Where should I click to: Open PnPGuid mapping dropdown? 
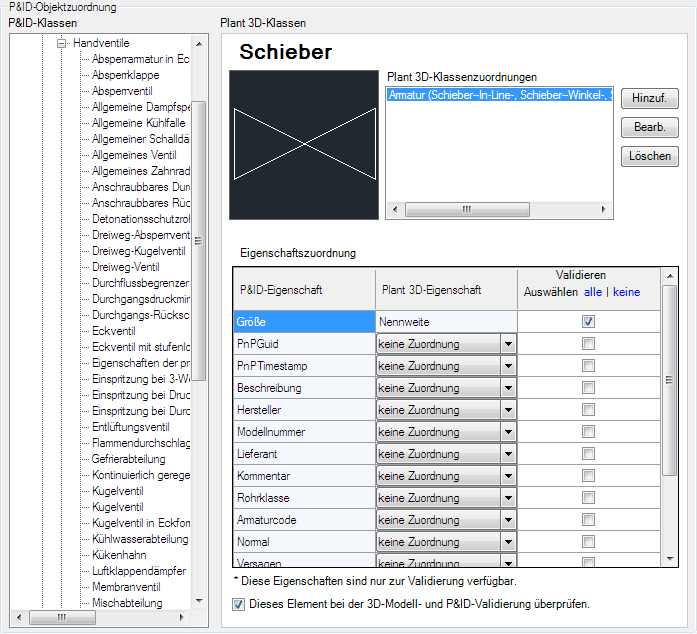pos(508,344)
